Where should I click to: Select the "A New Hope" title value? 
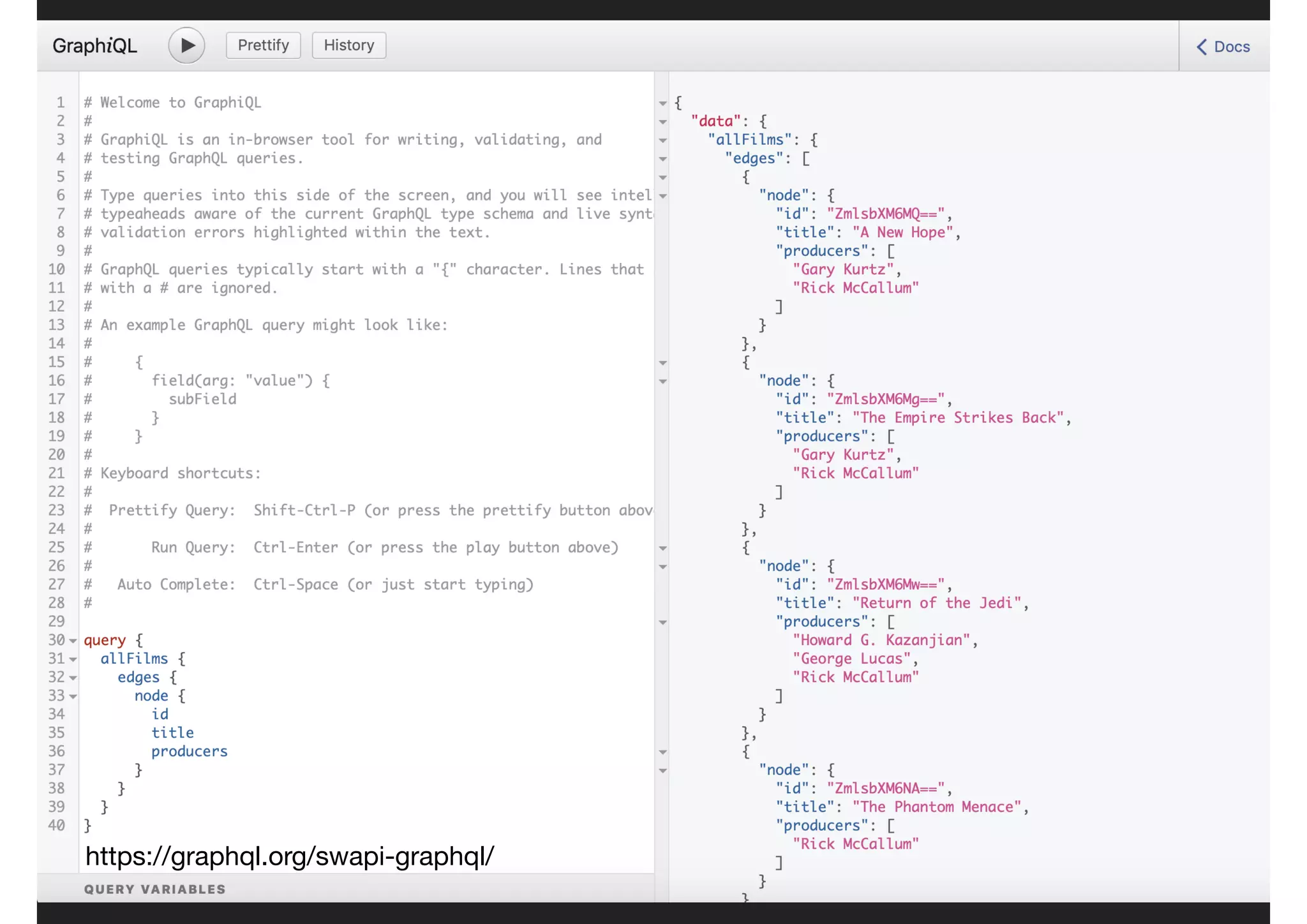pos(902,232)
